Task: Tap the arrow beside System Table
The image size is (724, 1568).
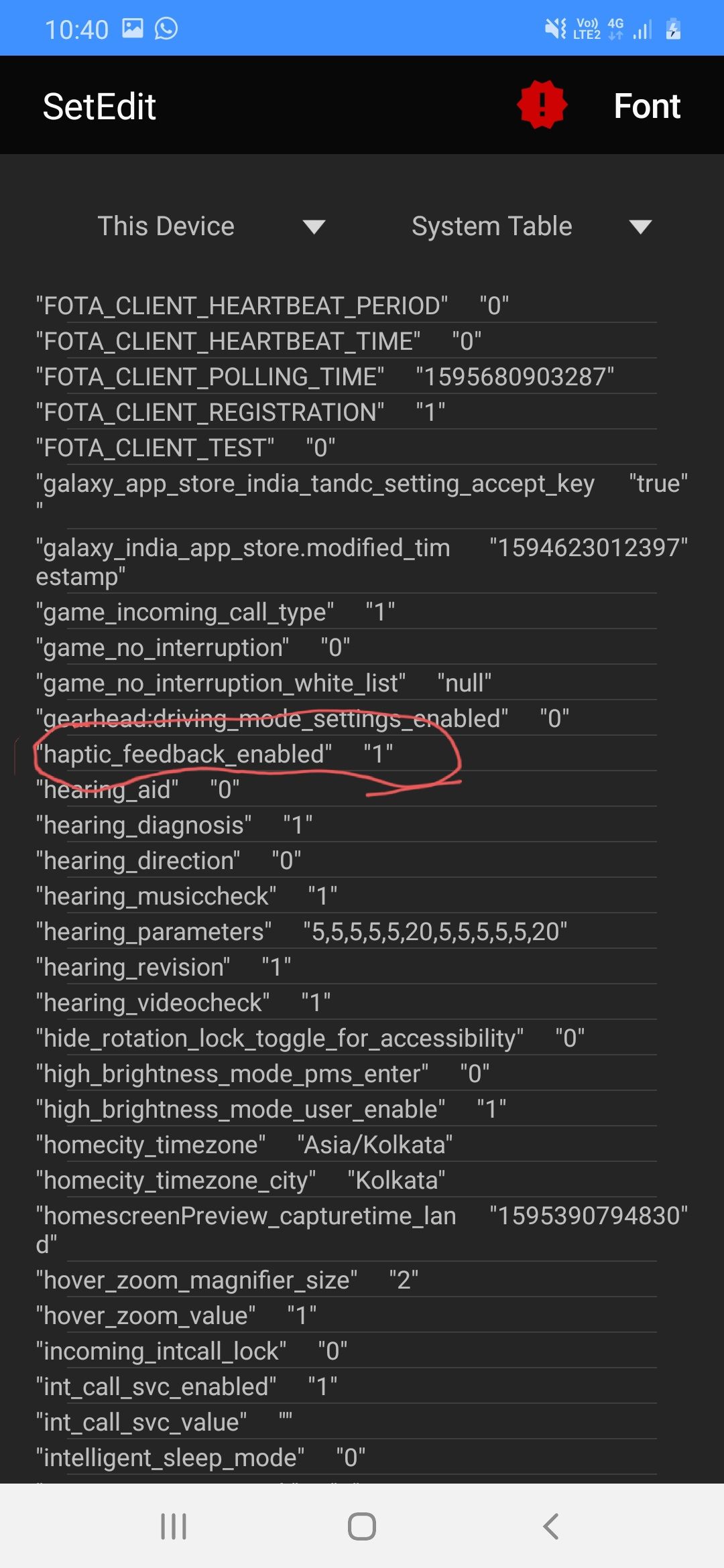Action: (640, 227)
